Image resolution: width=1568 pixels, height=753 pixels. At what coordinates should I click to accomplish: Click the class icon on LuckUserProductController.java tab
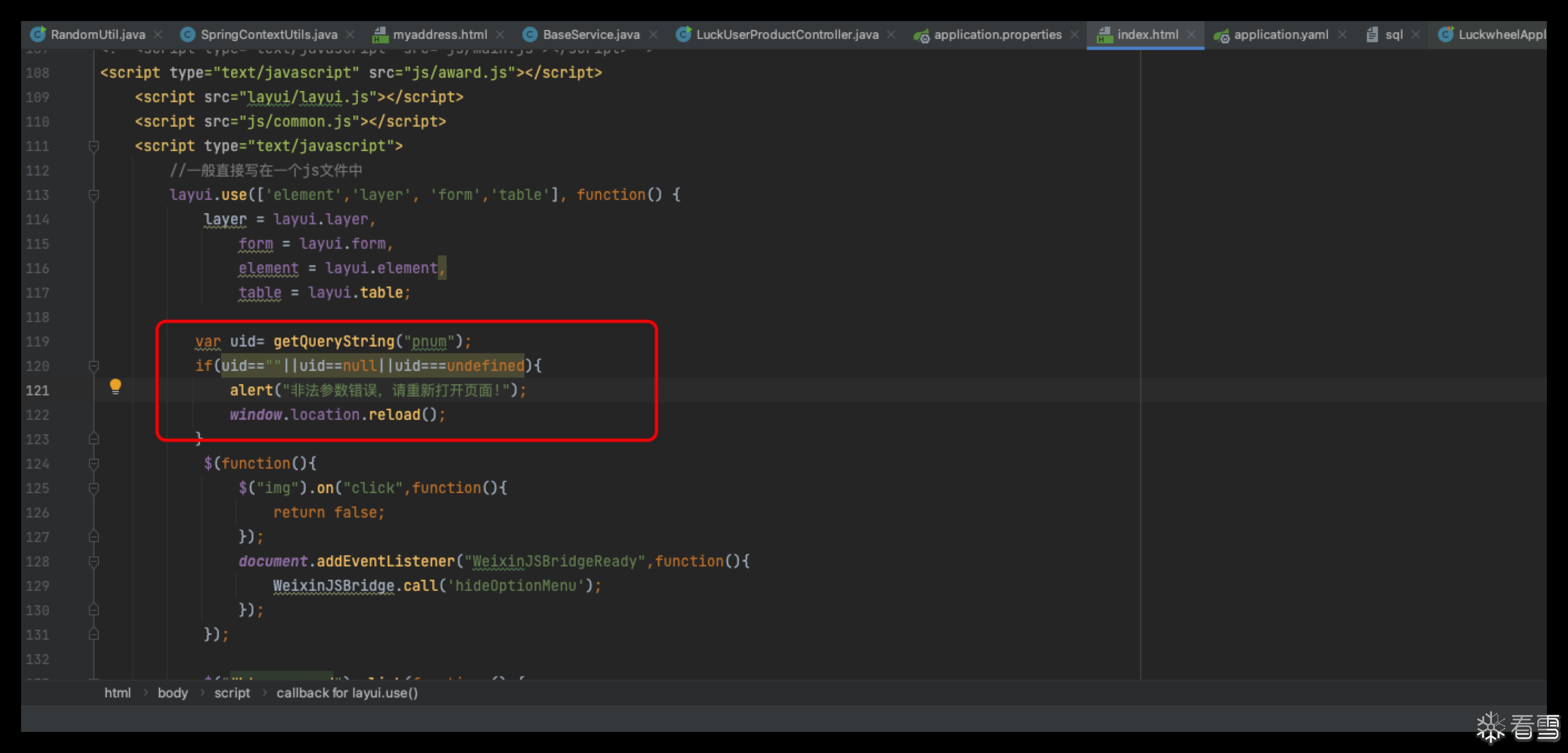(683, 34)
